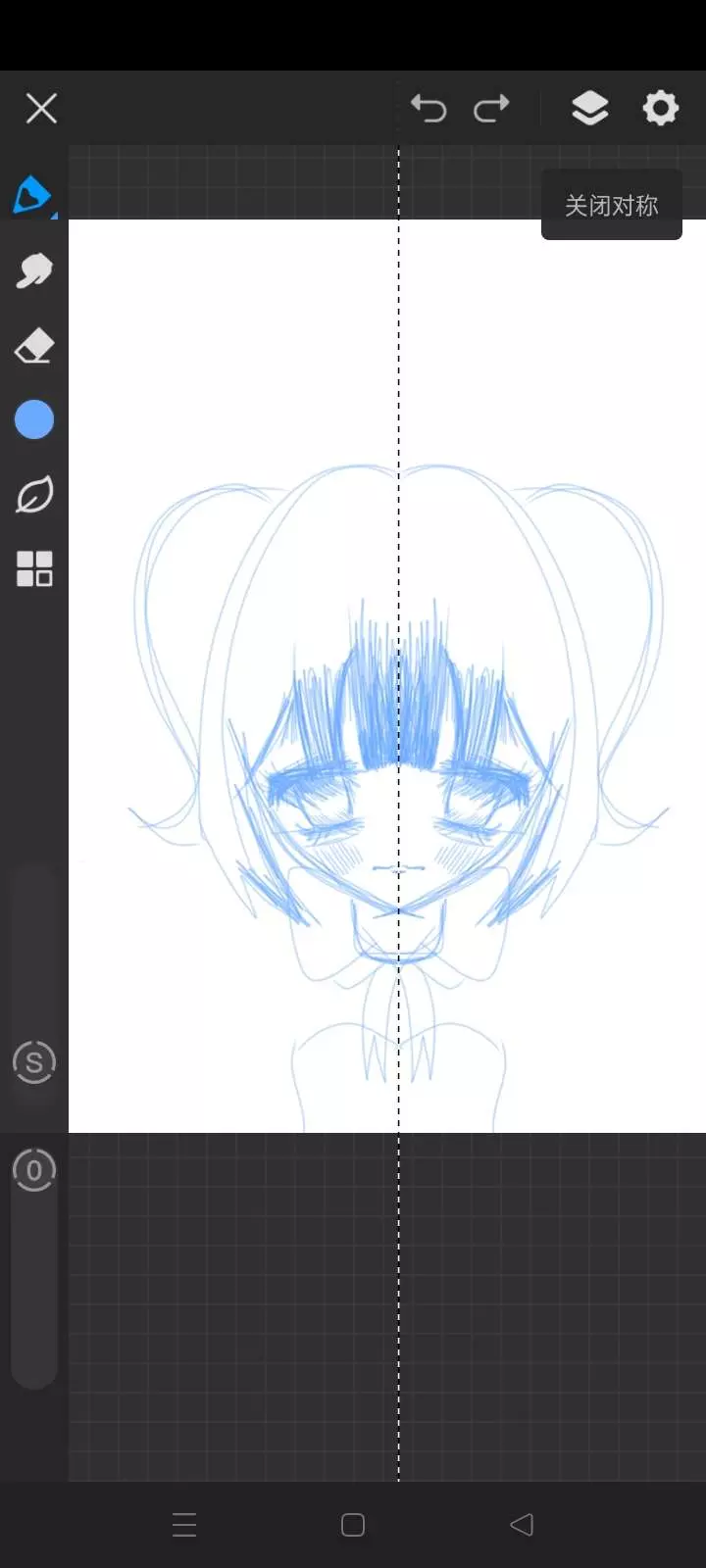This screenshot has width=706, height=1568.
Task: Select the pencil brush tool
Action: pyautogui.click(x=33, y=195)
